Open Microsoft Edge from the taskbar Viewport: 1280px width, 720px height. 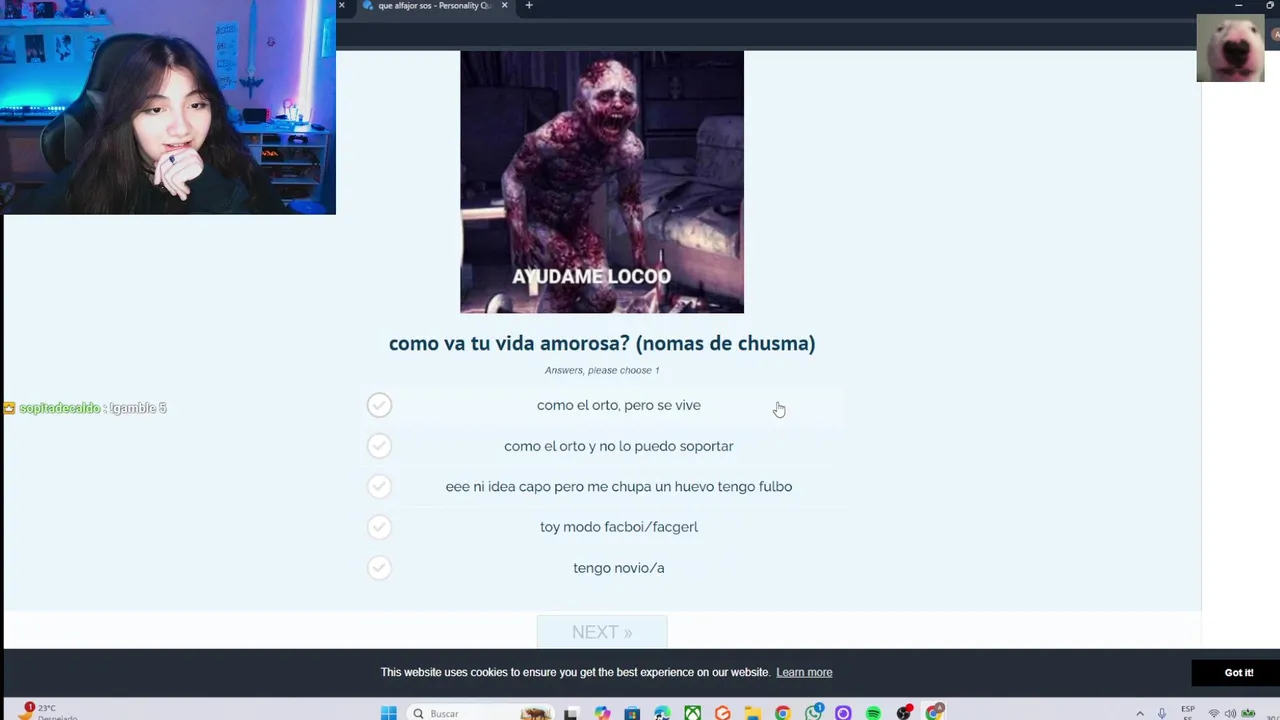662,713
